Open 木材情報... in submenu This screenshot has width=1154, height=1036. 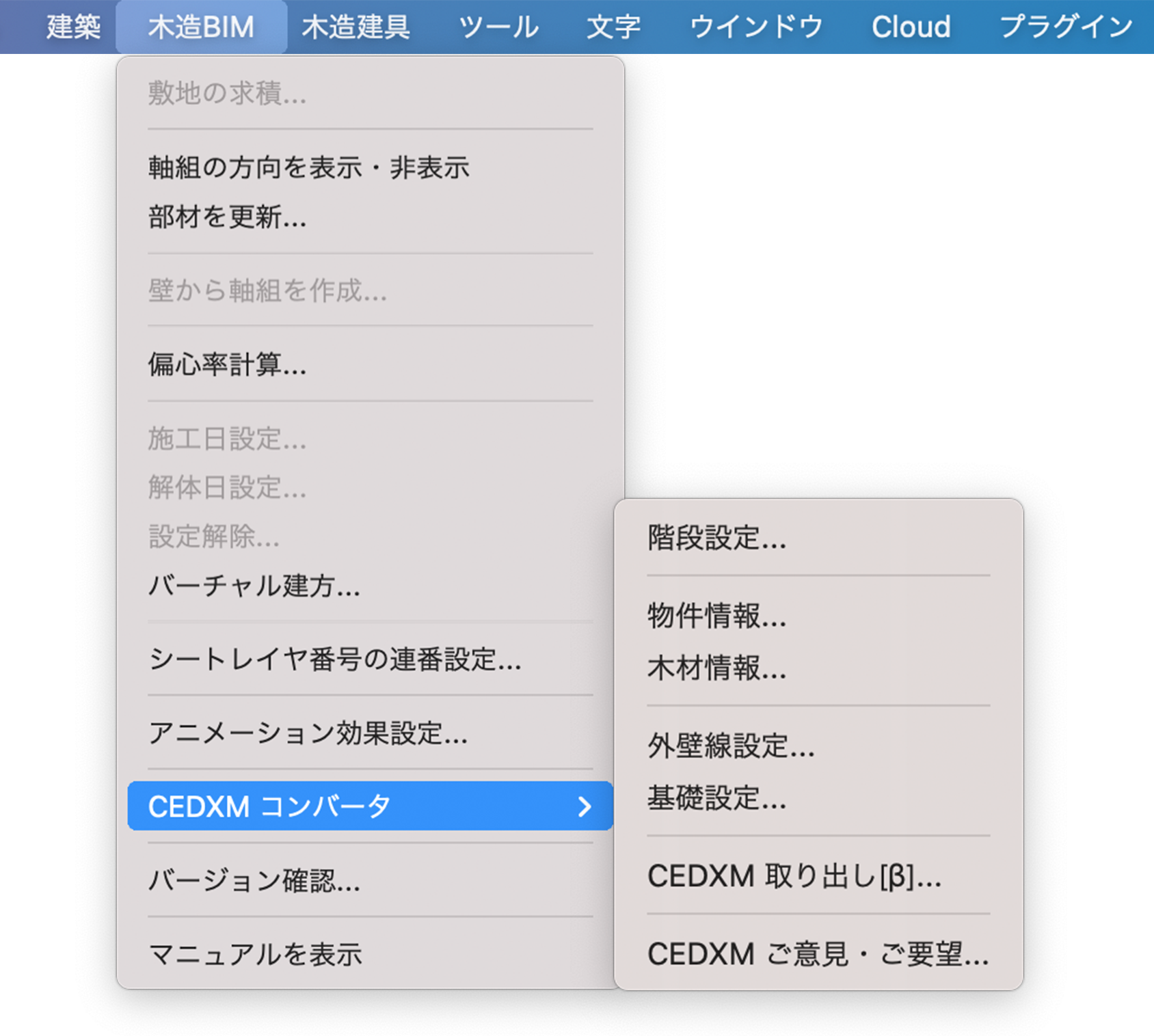(818, 668)
